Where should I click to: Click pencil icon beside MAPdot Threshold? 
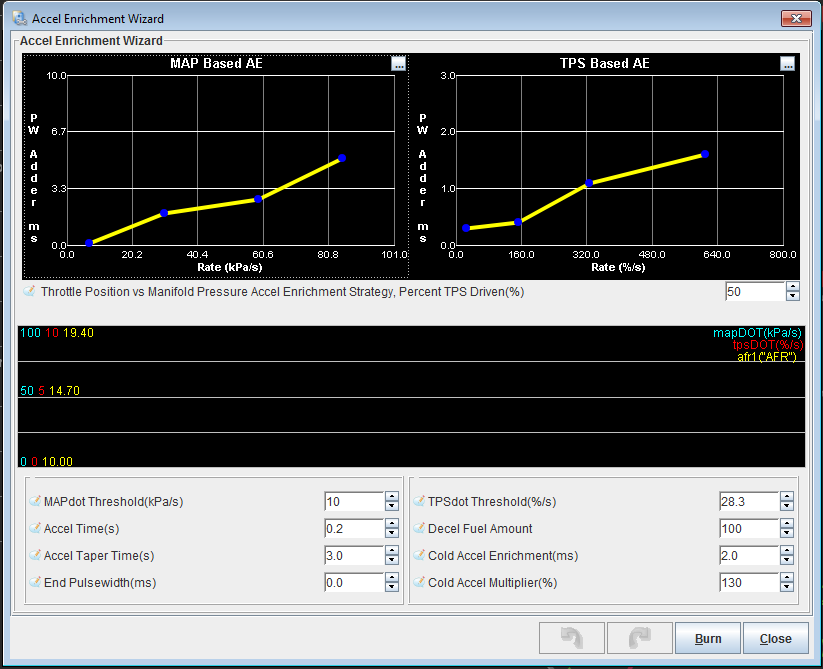tap(35, 502)
